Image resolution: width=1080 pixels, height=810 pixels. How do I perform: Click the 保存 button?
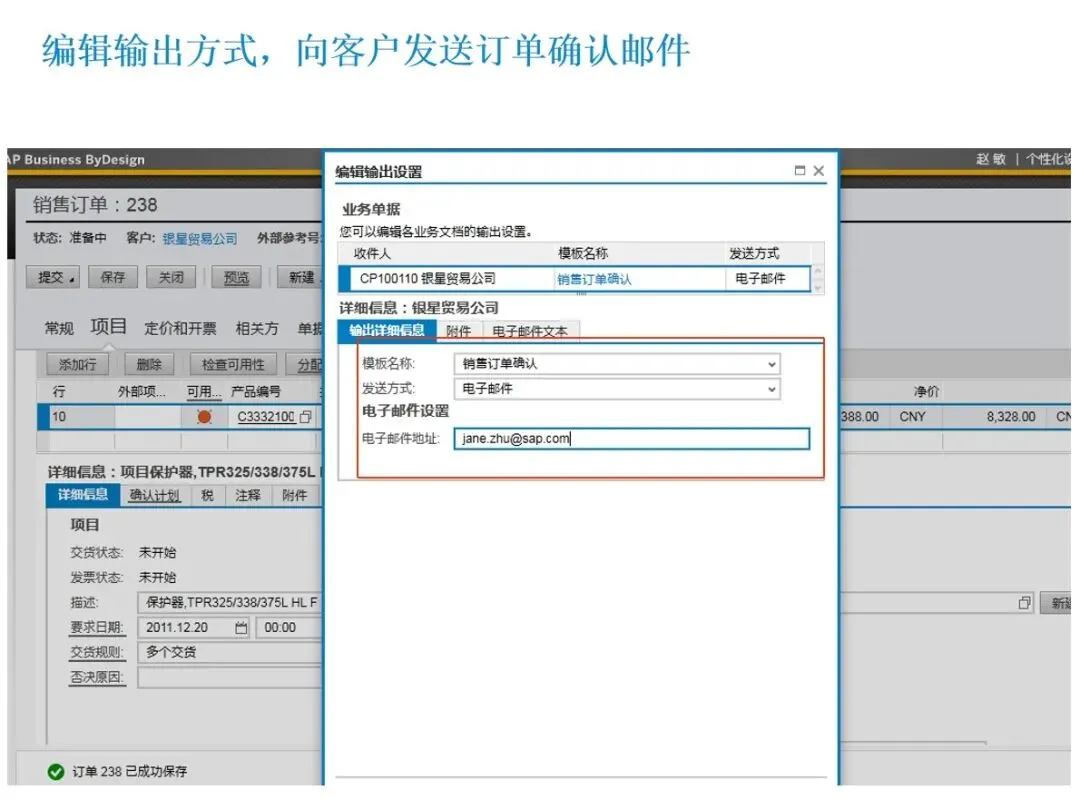point(113,278)
